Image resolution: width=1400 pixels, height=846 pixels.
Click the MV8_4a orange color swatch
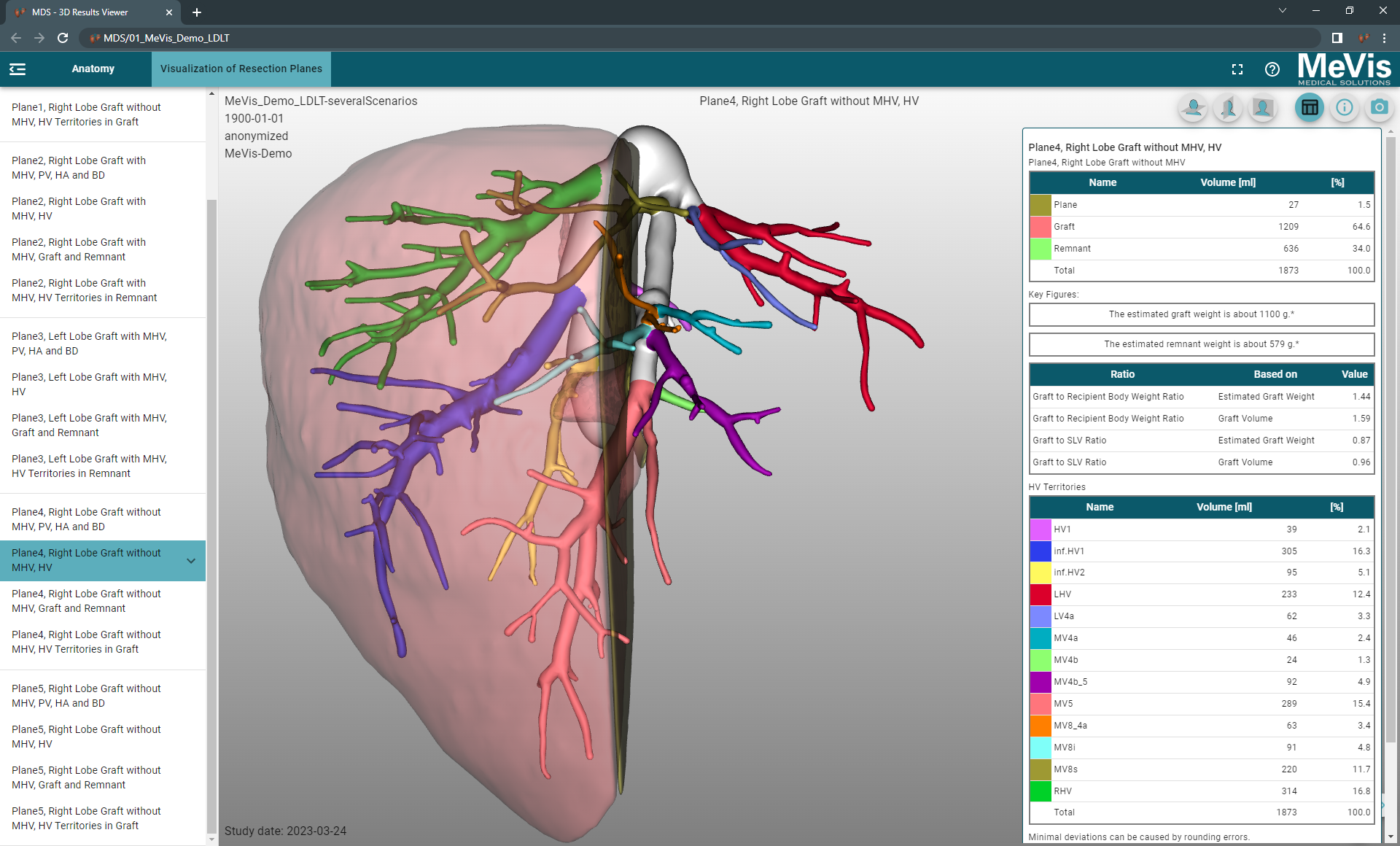tap(1041, 726)
